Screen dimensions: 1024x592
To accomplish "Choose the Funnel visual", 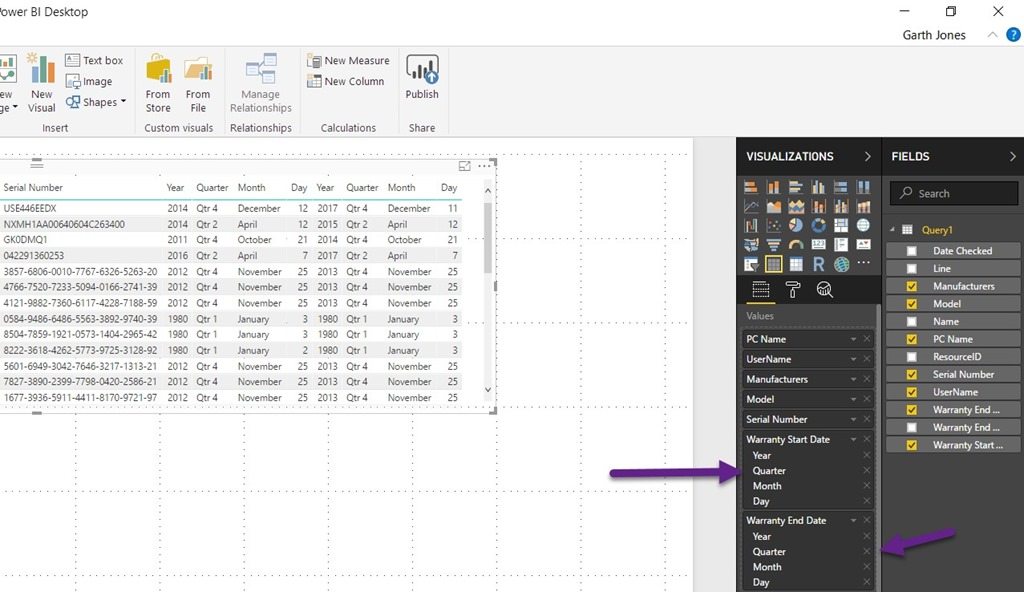I will pyautogui.click(x=773, y=245).
